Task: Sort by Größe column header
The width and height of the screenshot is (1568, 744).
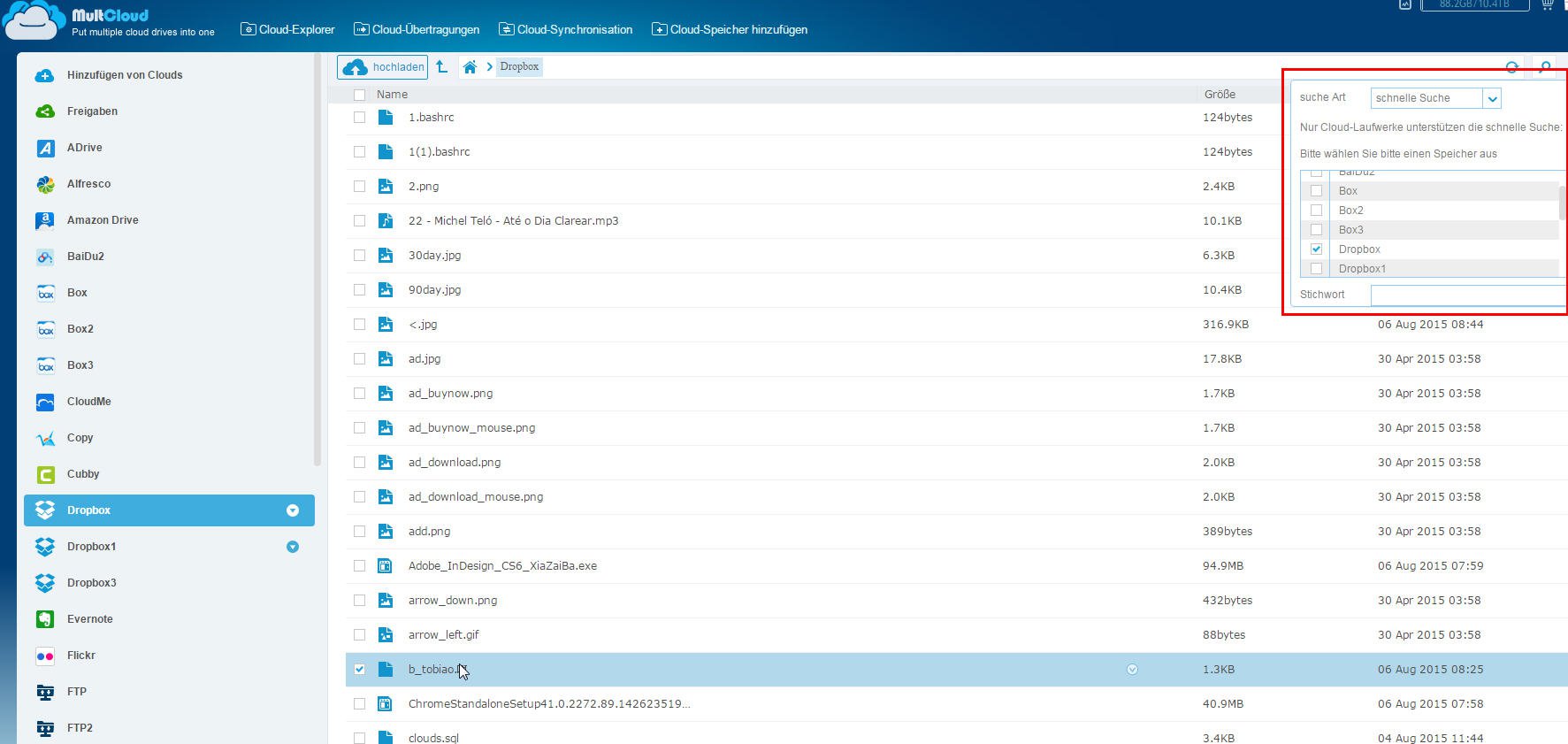Action: point(1220,95)
